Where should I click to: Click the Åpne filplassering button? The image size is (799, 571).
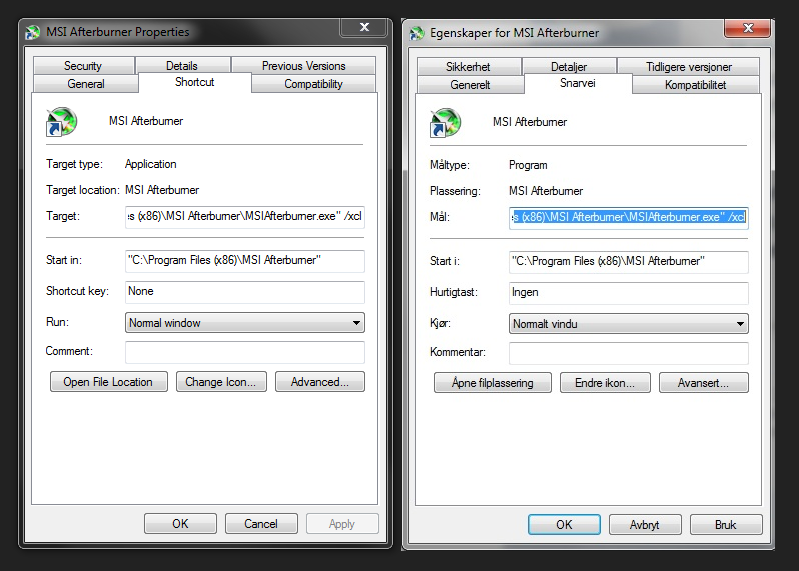[493, 383]
